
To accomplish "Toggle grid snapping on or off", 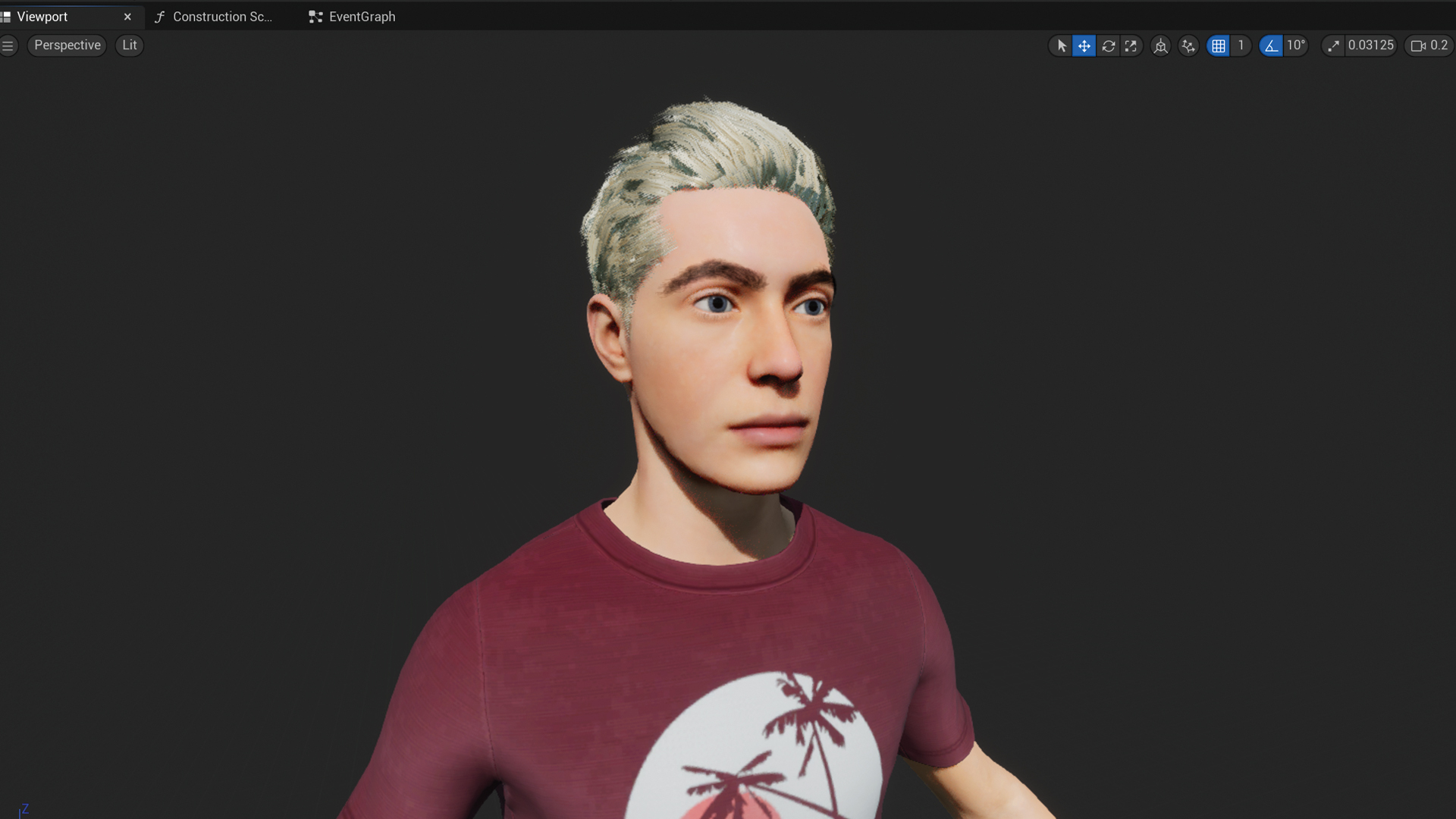I will pos(1218,45).
